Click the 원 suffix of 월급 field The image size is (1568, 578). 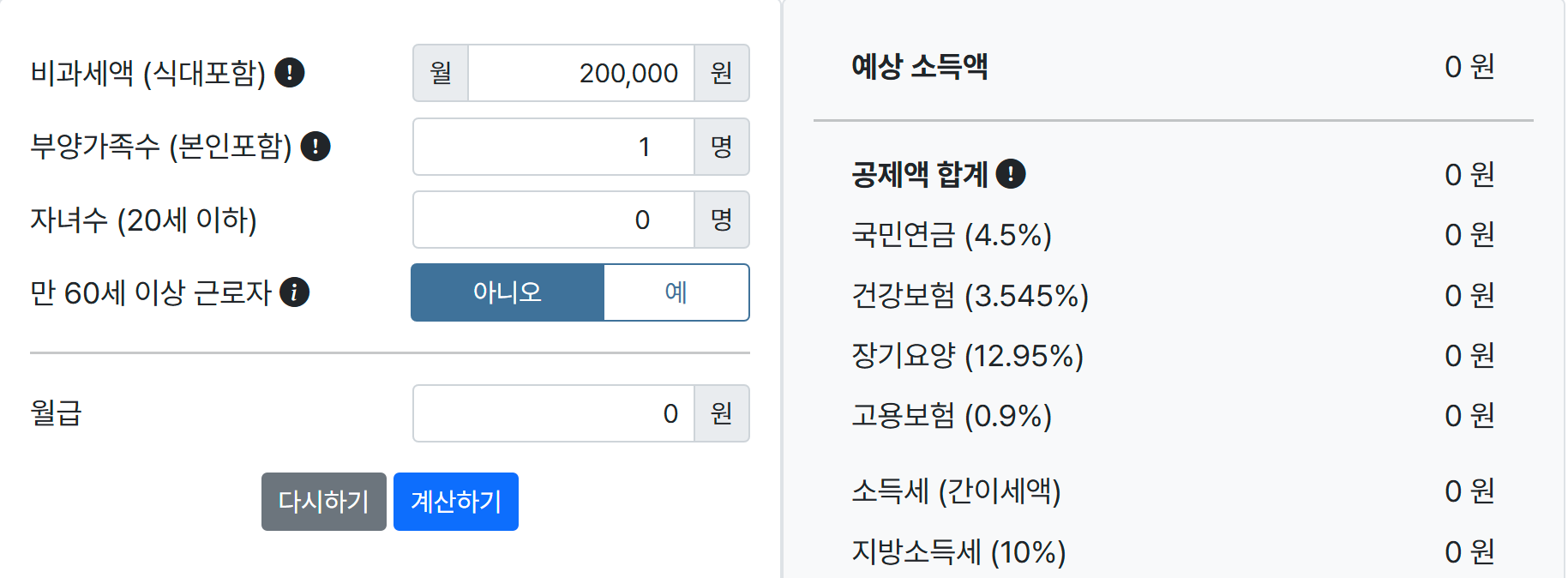pos(721,413)
